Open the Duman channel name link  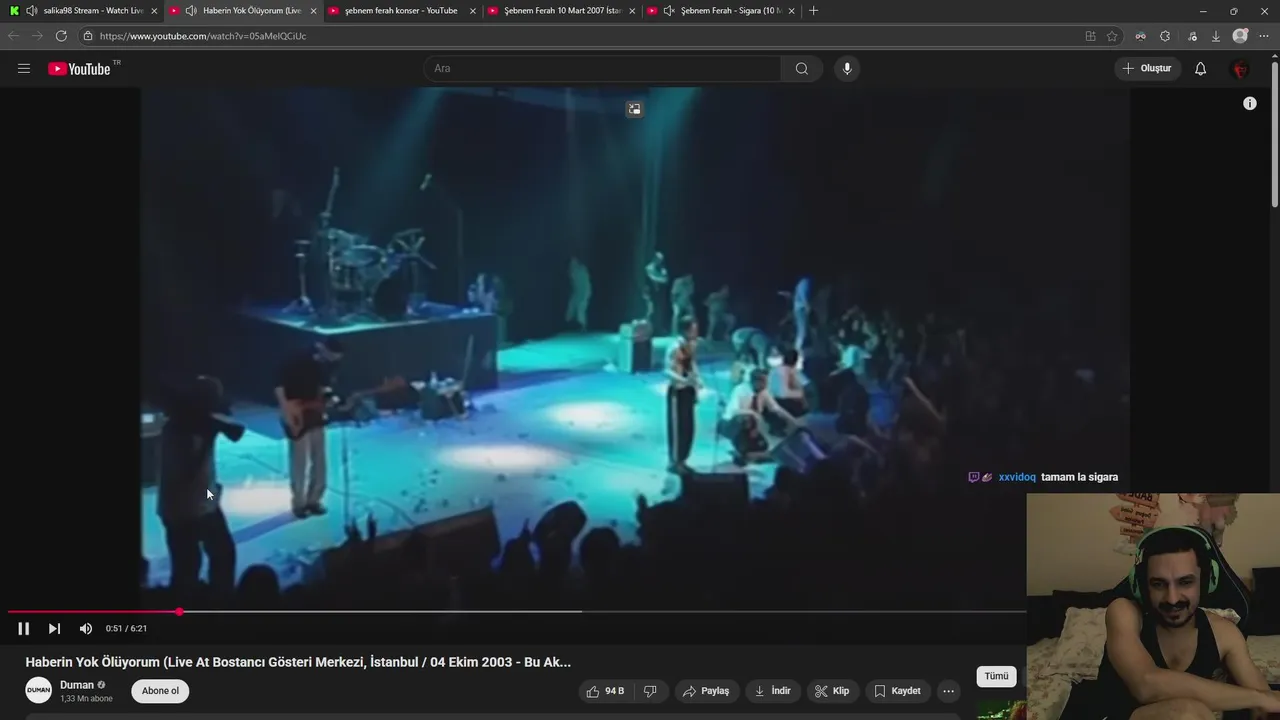77,685
